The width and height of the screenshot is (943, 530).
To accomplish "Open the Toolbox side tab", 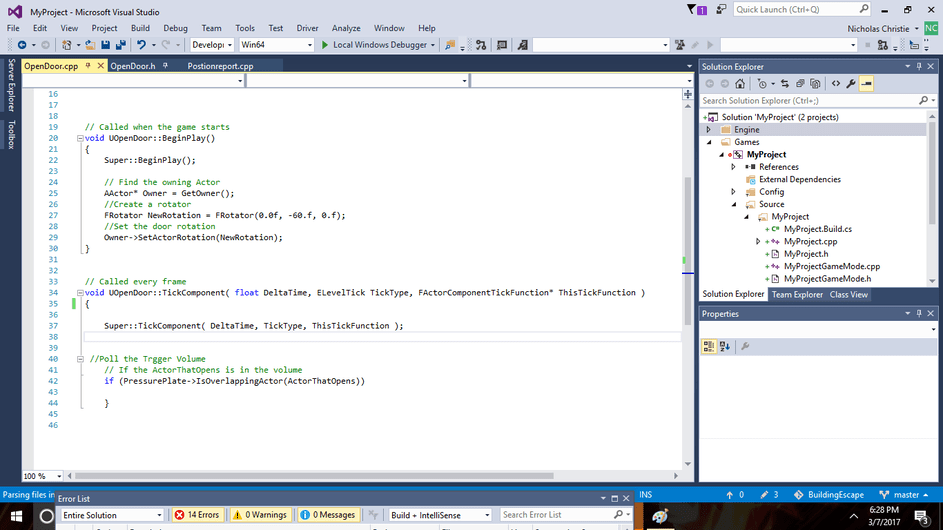I will click(11, 134).
